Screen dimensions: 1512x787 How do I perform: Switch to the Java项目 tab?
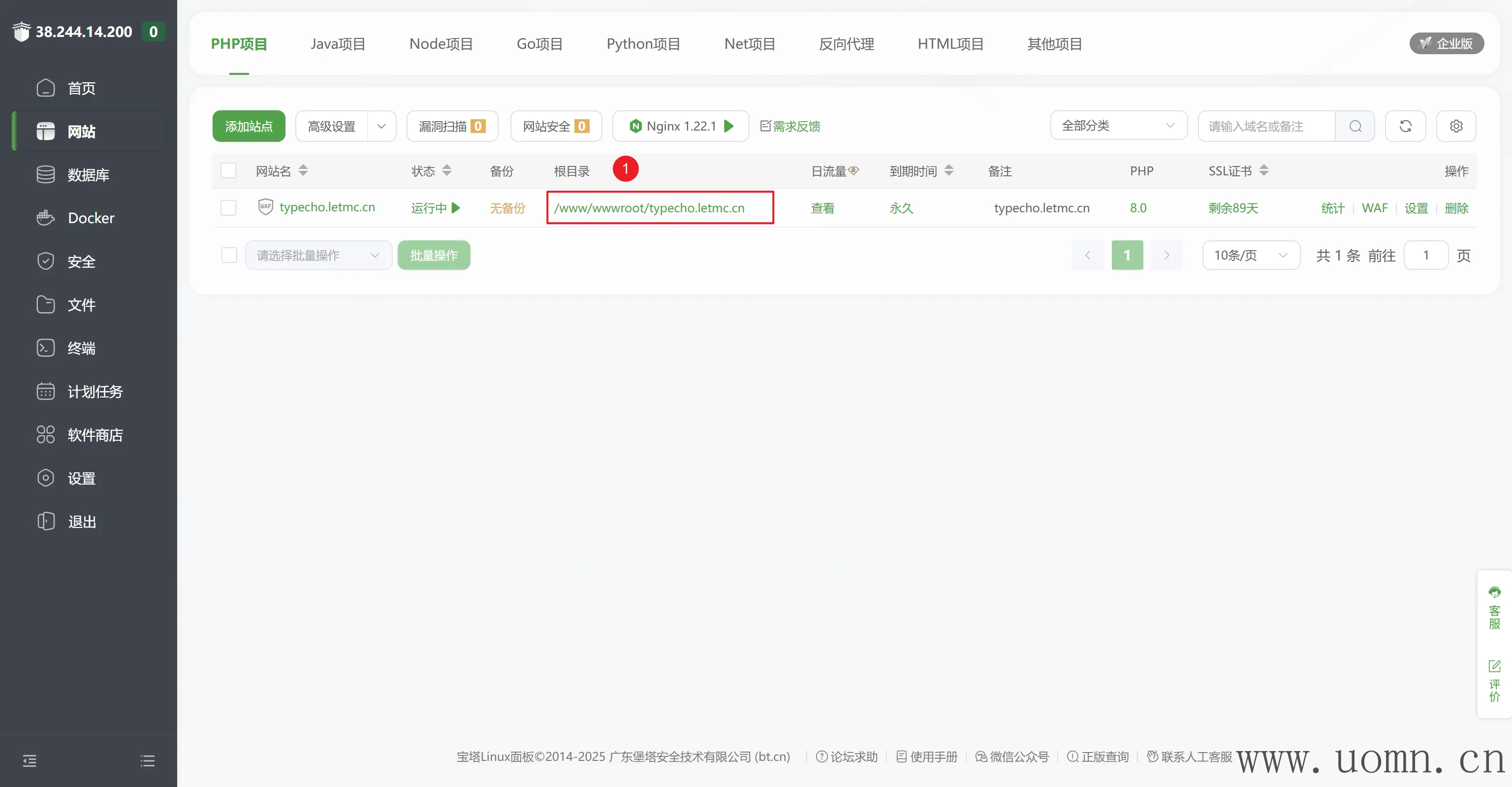tap(338, 43)
